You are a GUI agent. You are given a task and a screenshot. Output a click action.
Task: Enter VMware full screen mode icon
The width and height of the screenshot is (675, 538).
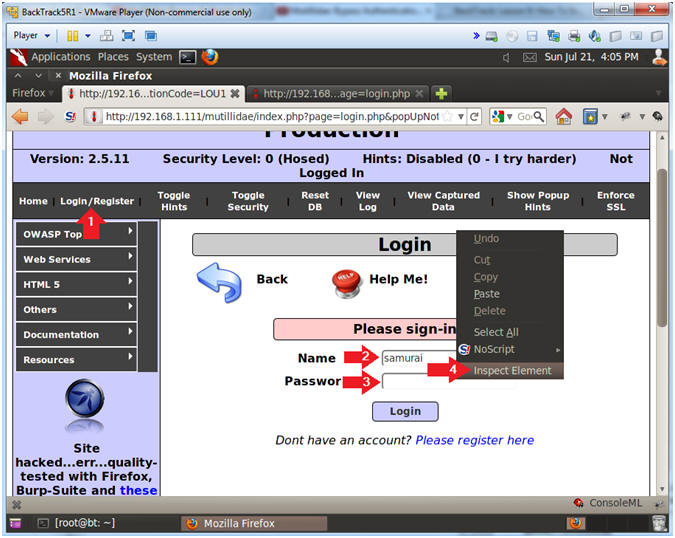[128, 36]
